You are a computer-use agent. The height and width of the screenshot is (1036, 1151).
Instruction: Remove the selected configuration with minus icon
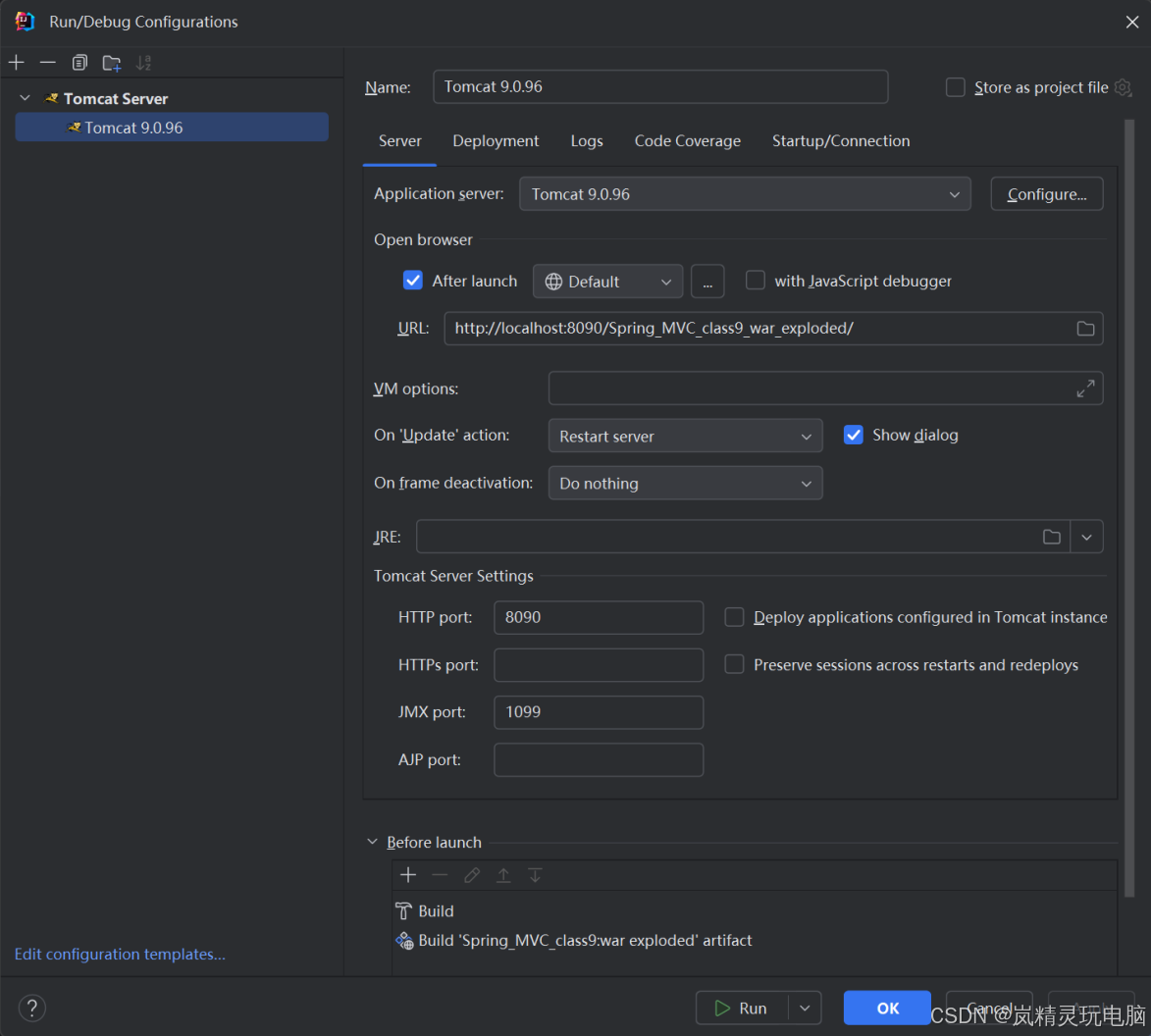coord(48,63)
